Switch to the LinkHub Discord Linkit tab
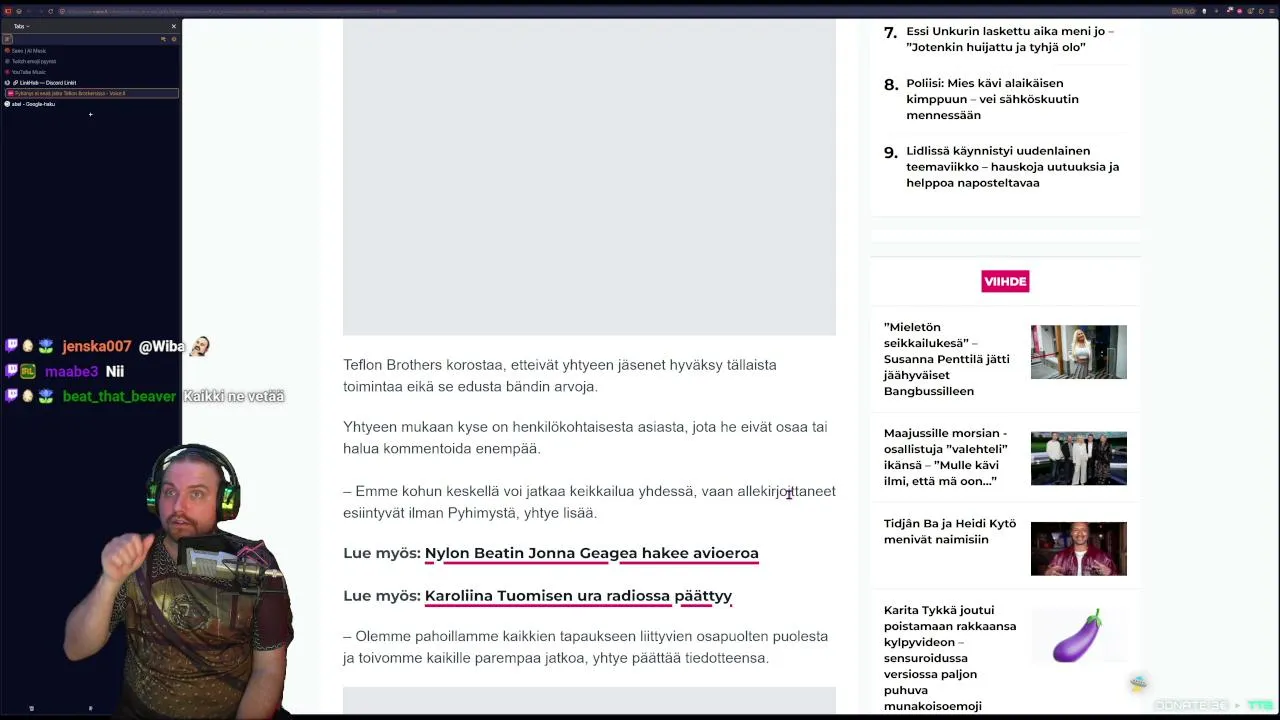1280x720 pixels. [x=90, y=83]
